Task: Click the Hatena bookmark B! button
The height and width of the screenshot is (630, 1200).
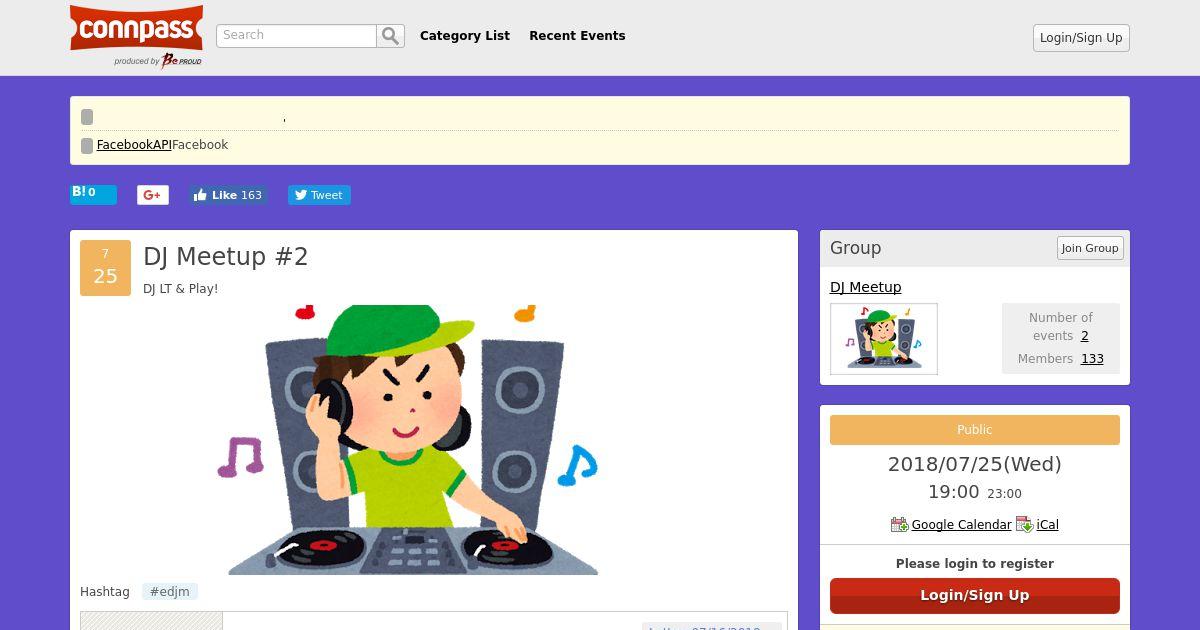Action: click(x=93, y=194)
